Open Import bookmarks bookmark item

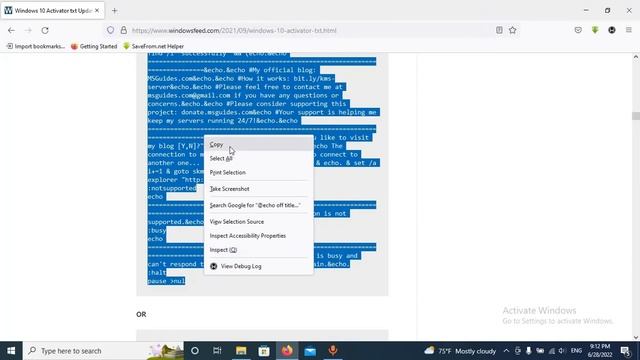click(x=36, y=47)
